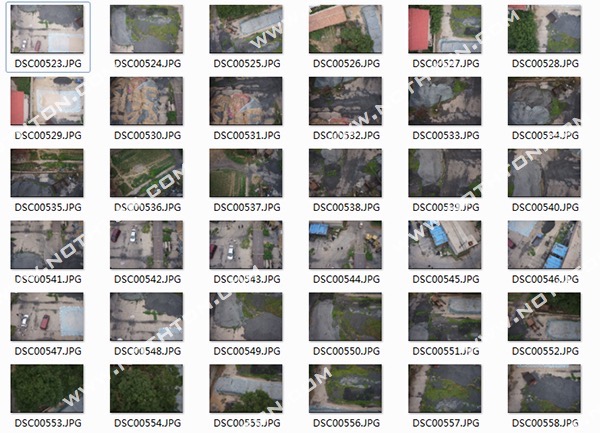600x433 pixels.
Task: Select the DSC00547.JPG parking lot photo
Action: 47,317
